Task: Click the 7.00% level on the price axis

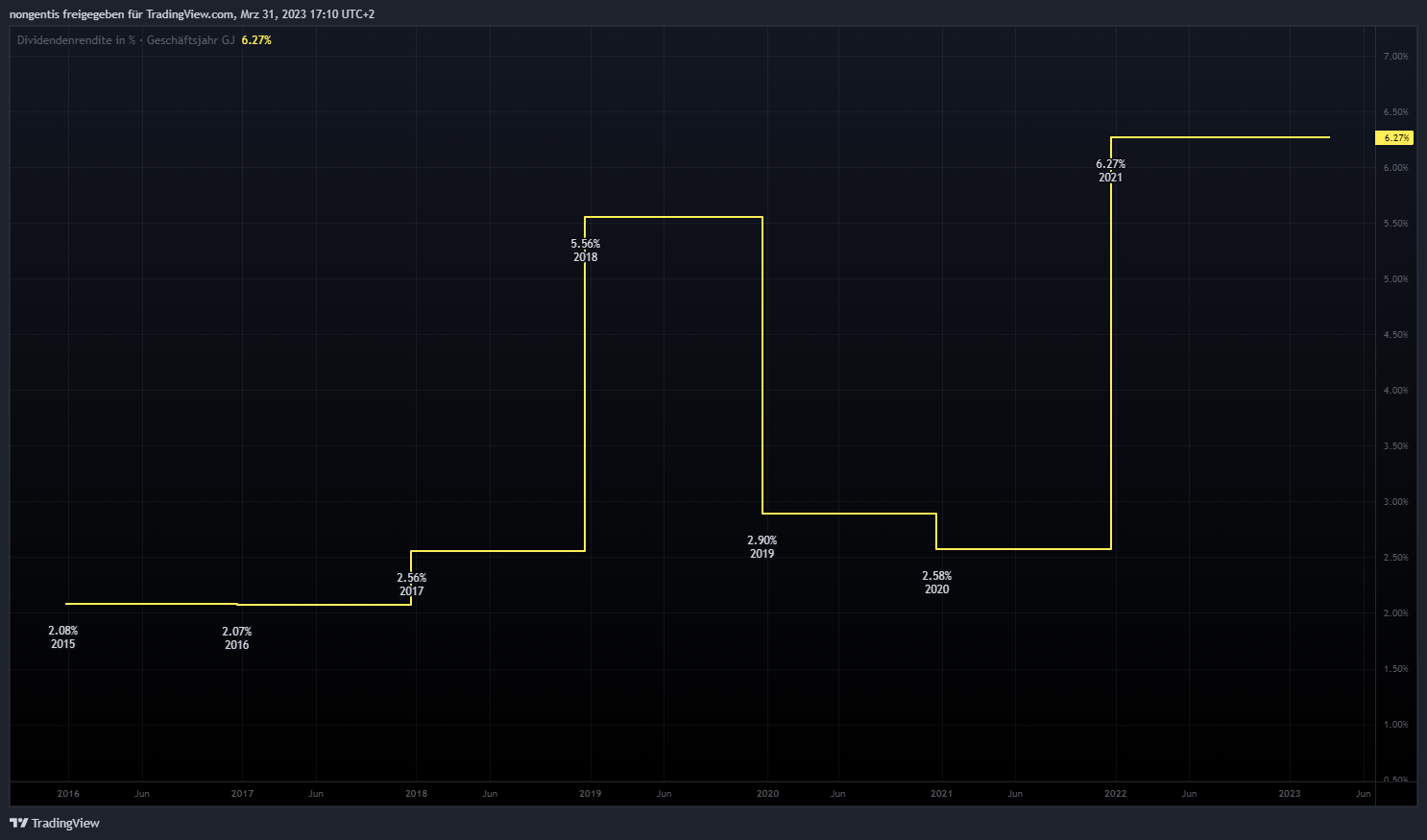Action: pyautogui.click(x=1395, y=57)
